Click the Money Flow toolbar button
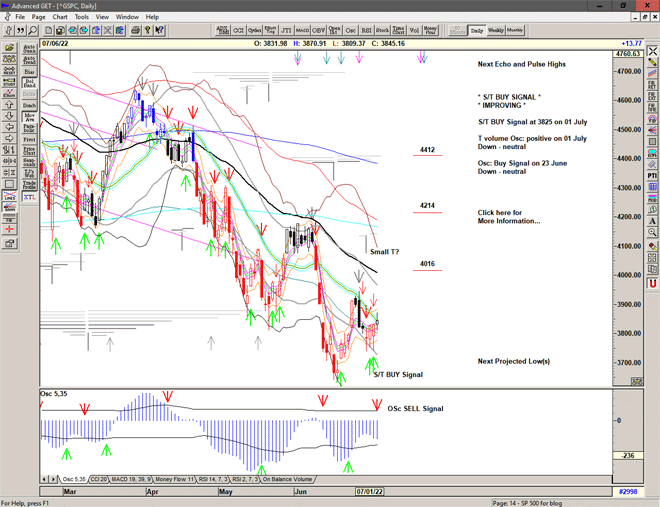660x507 pixels. pos(430,31)
